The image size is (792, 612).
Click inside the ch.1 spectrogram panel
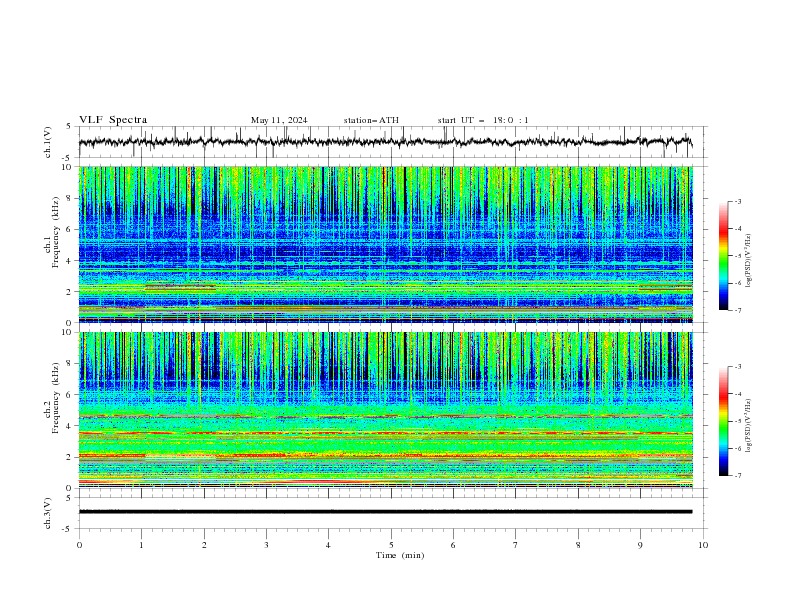tap(386, 244)
